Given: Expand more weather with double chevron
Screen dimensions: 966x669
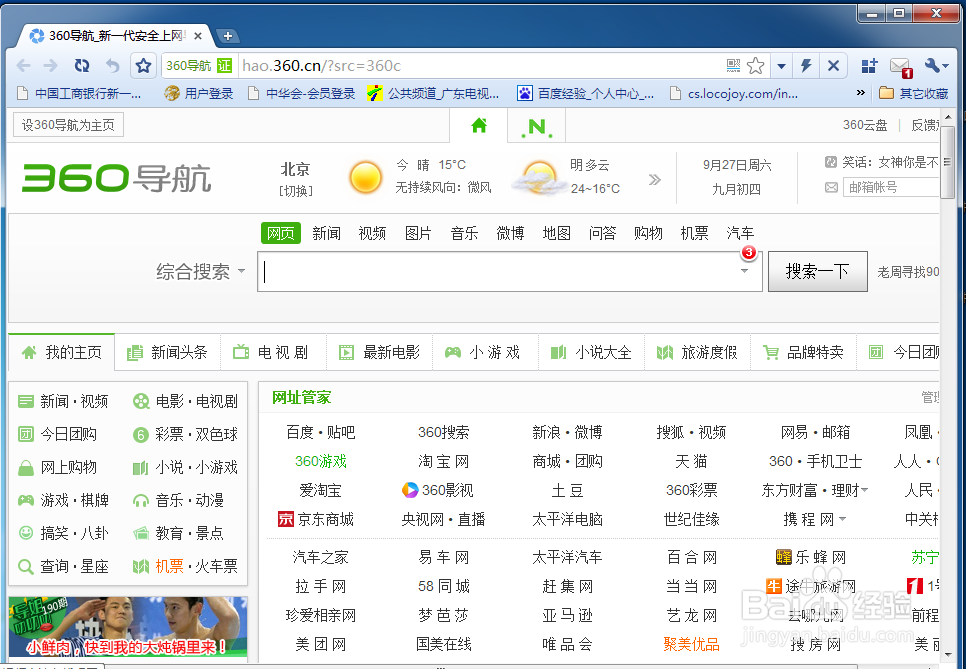Looking at the screenshot, I should (654, 179).
